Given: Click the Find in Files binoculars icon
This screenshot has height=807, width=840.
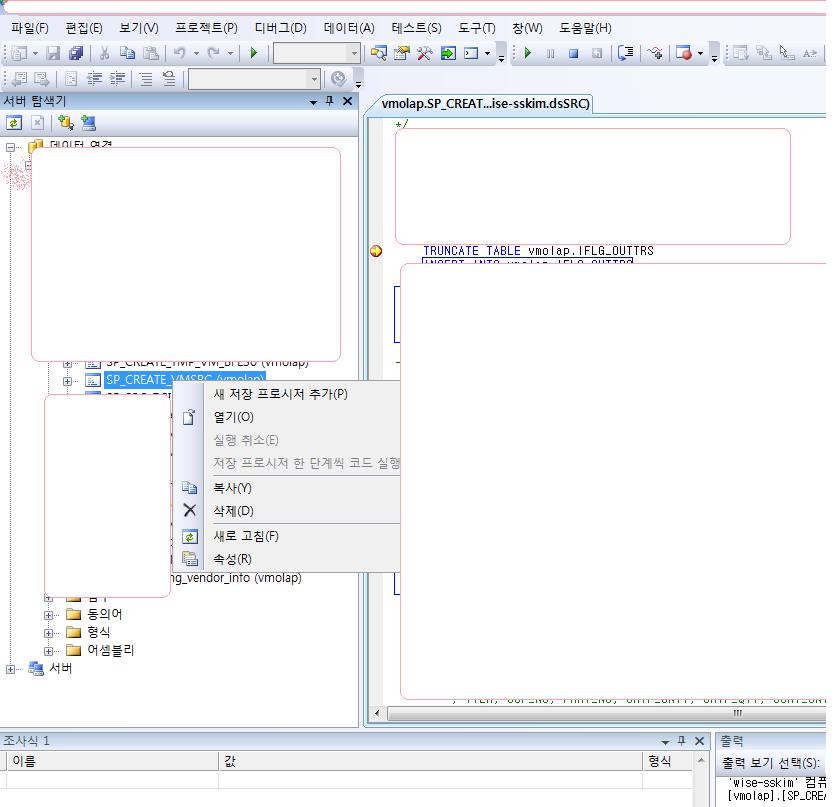Looking at the screenshot, I should [x=379, y=53].
